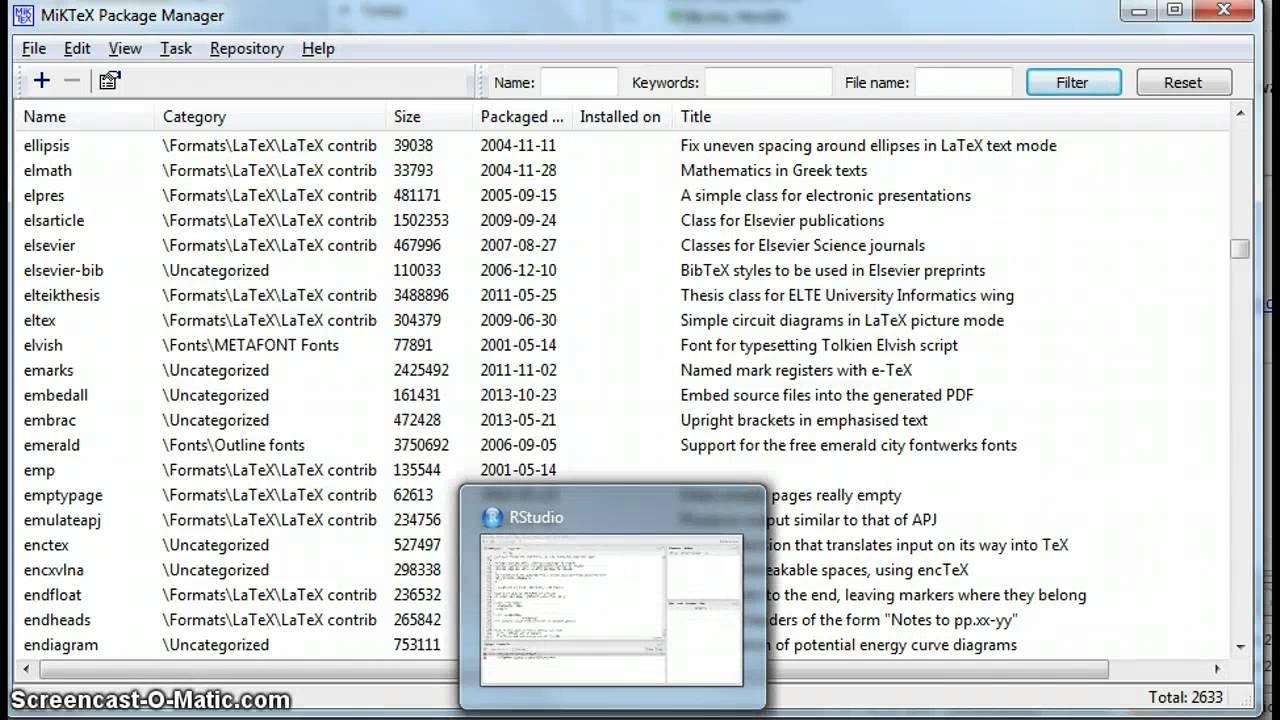This screenshot has width=1280, height=720.
Task: Click the MiKTeX title bar icon
Action: point(24,15)
